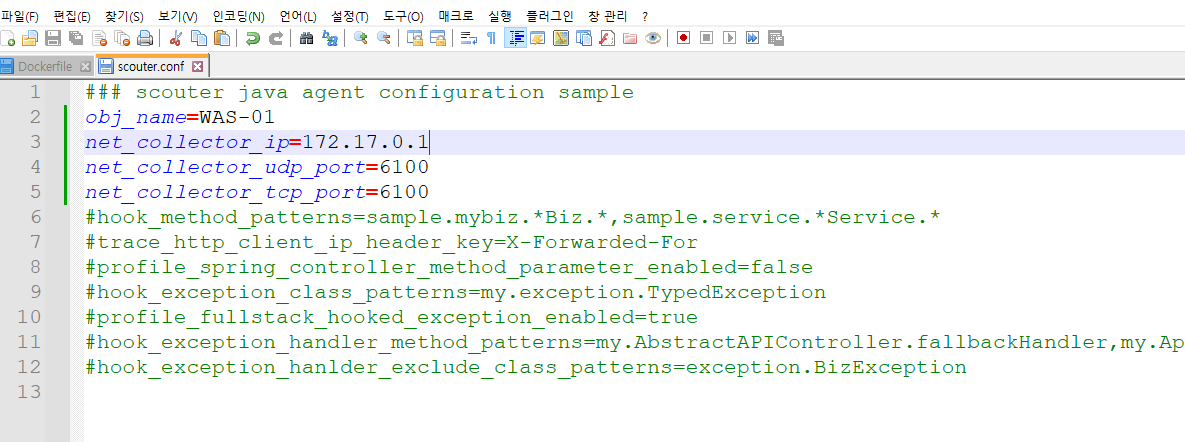The width and height of the screenshot is (1185, 442).
Task: Click the Paste clipboard icon
Action: point(221,38)
